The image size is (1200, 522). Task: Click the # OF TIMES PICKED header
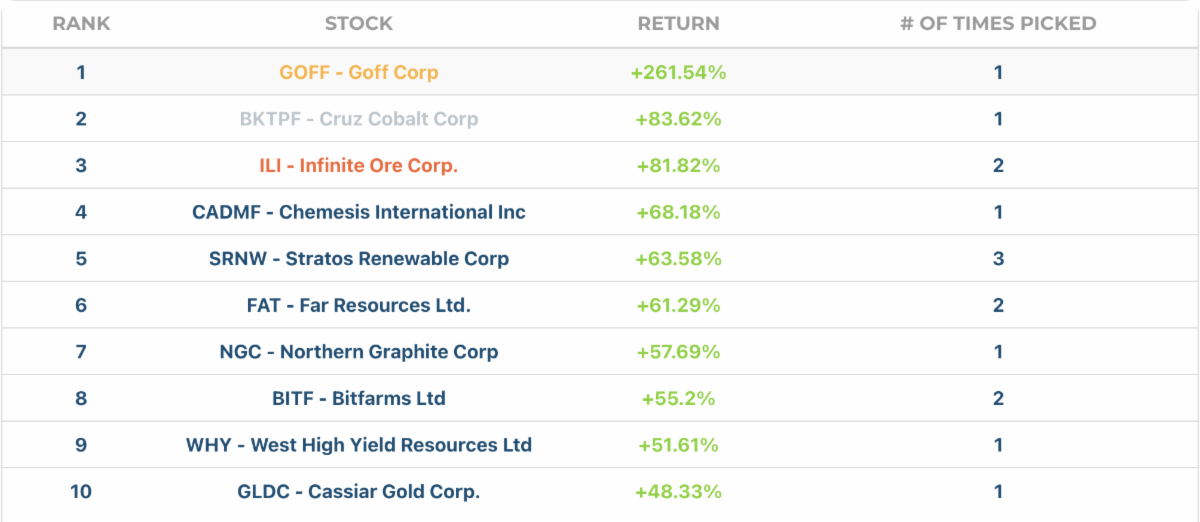[998, 24]
